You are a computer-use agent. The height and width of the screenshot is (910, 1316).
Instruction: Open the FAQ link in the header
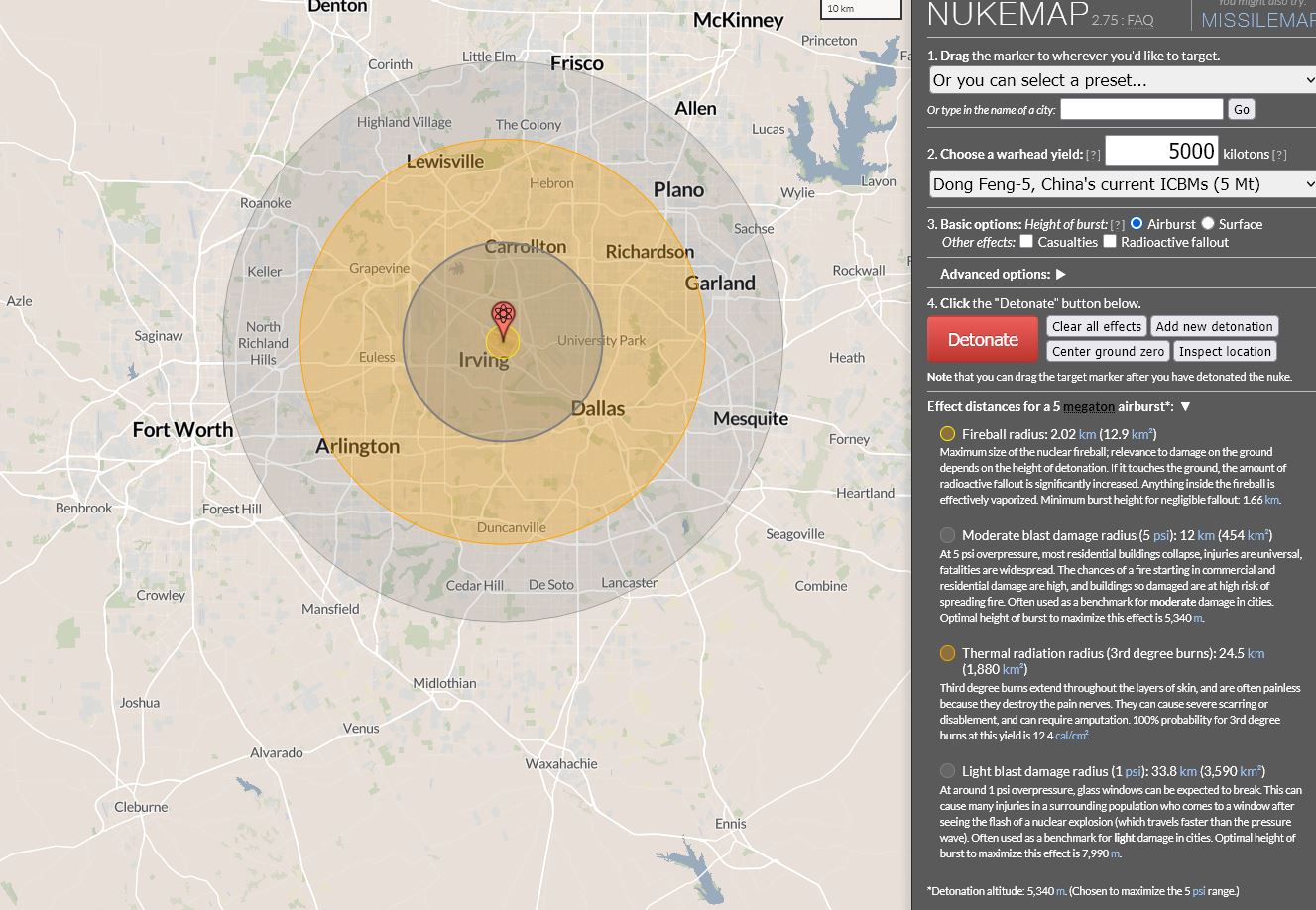click(x=1139, y=20)
